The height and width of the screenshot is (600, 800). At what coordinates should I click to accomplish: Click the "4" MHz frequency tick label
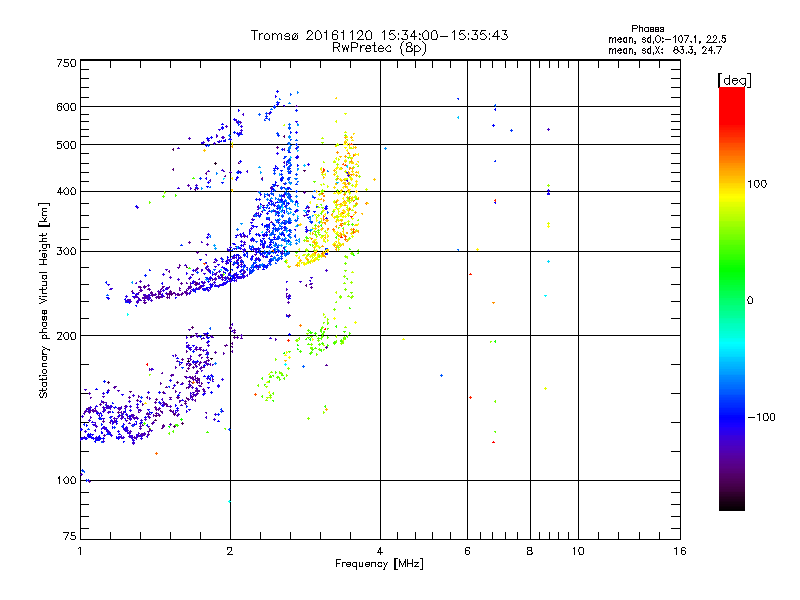pos(380,551)
